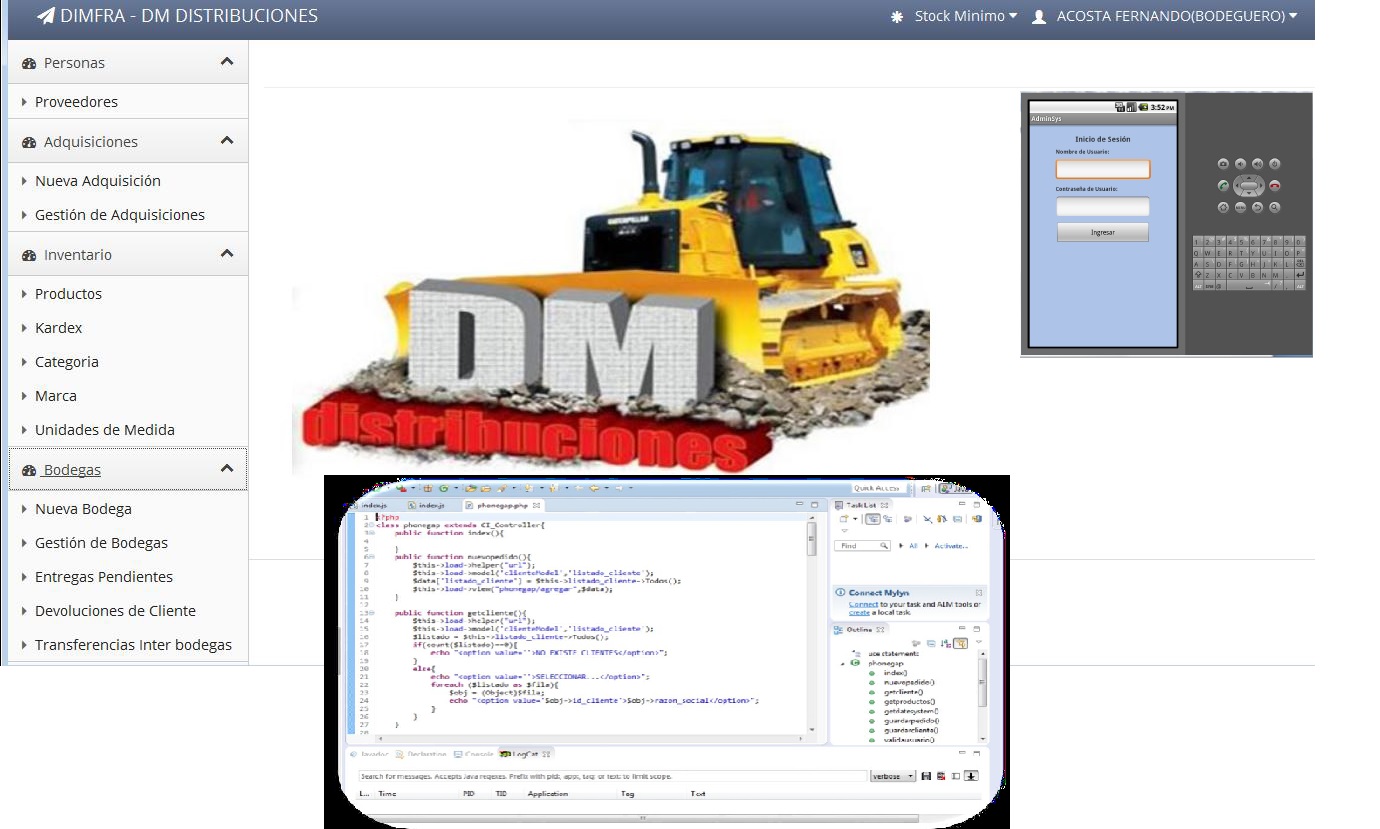This screenshot has height=829, width=1380.
Task: Click the dashboard icon next to Bodegas
Action: click(29, 470)
